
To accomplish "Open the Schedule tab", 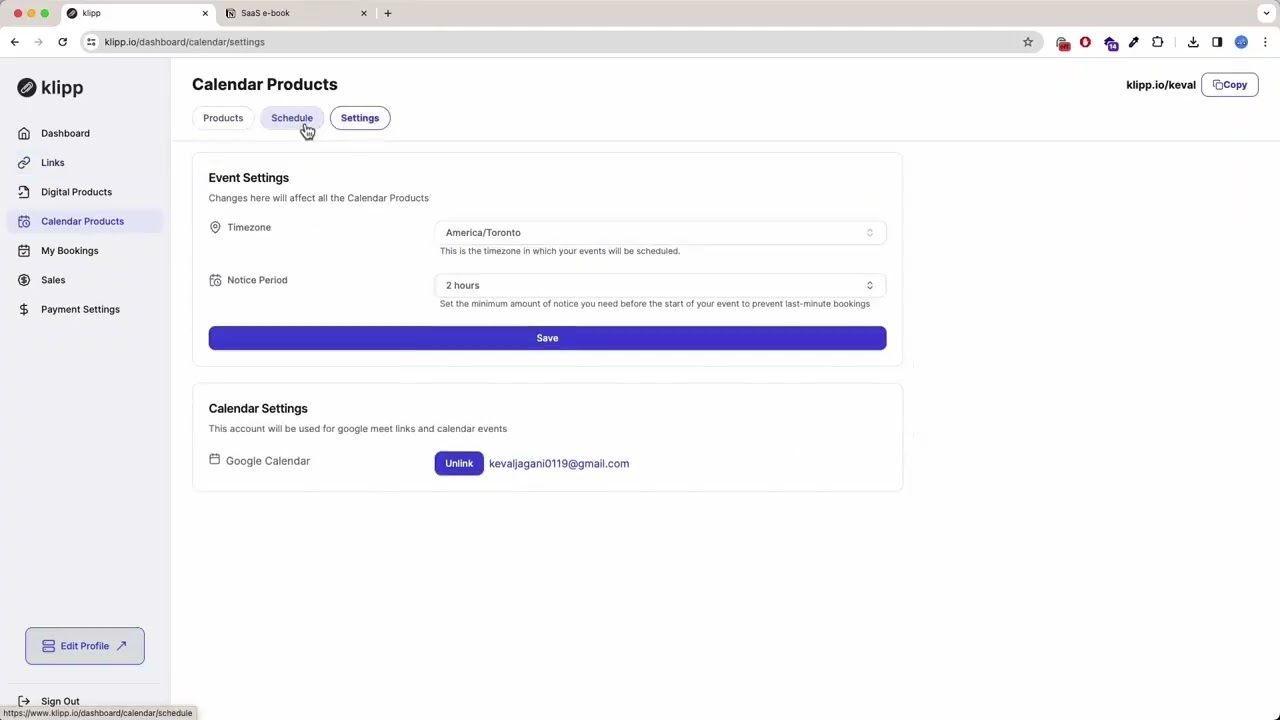I will pyautogui.click(x=291, y=117).
